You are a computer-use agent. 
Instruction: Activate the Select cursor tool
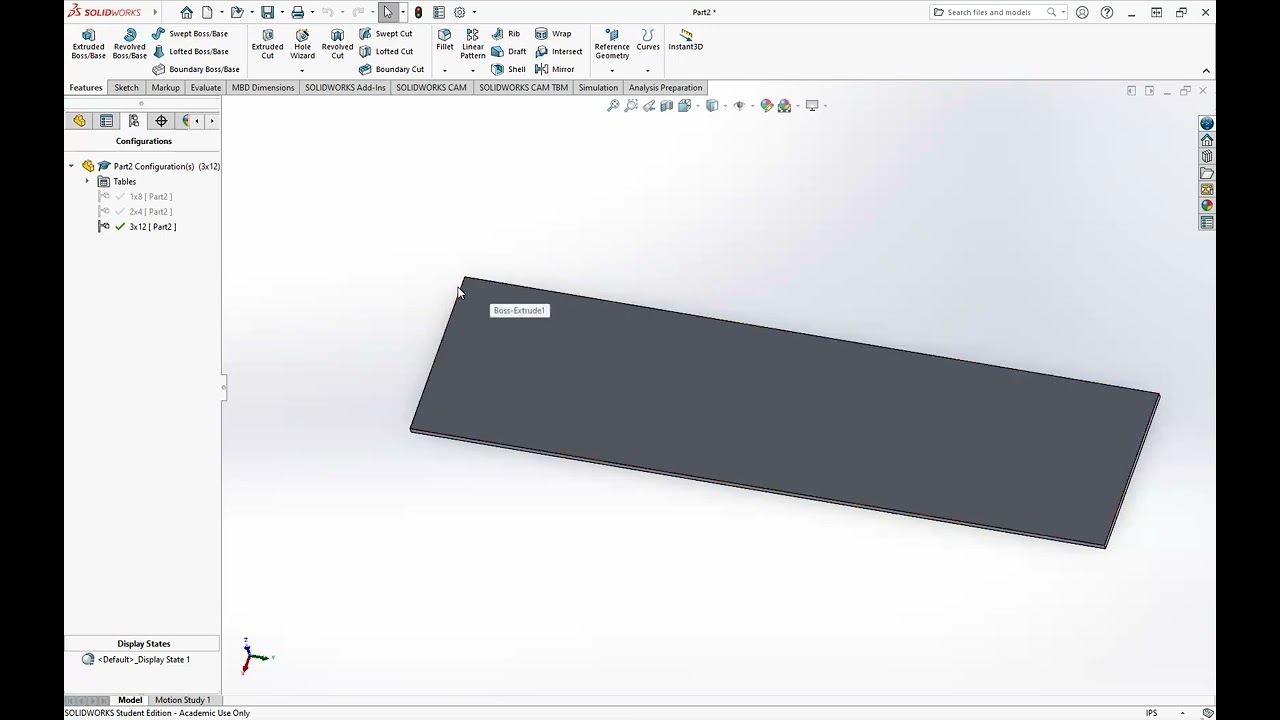[x=388, y=12]
